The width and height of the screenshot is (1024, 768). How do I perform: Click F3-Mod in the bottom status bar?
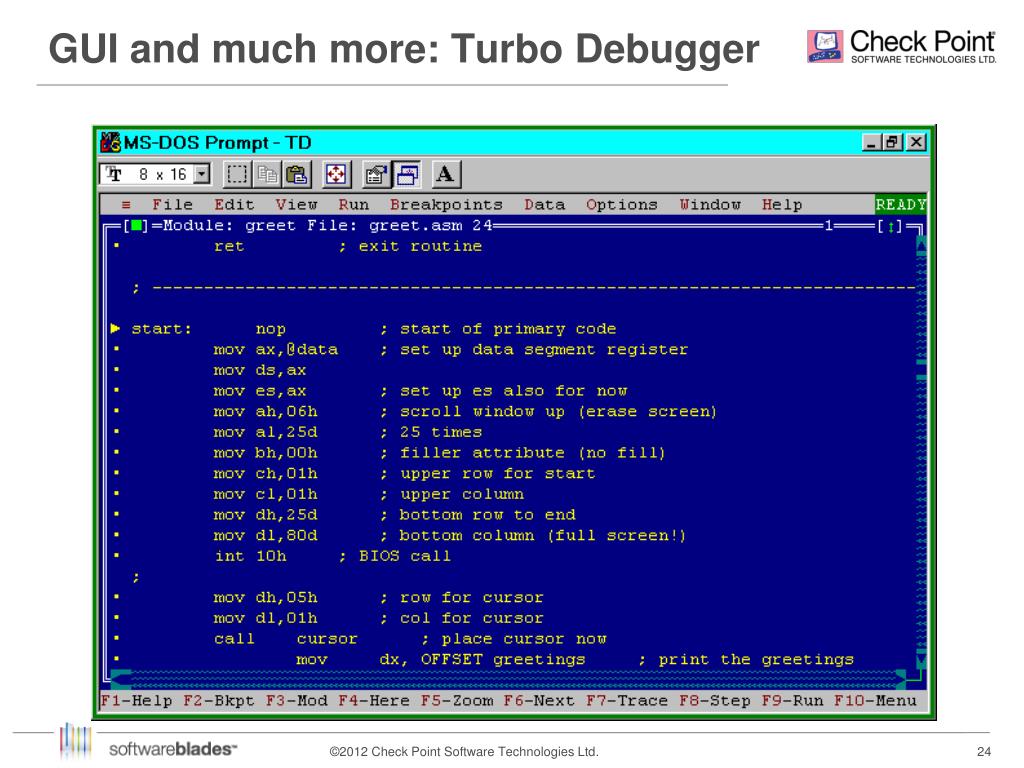[x=296, y=701]
